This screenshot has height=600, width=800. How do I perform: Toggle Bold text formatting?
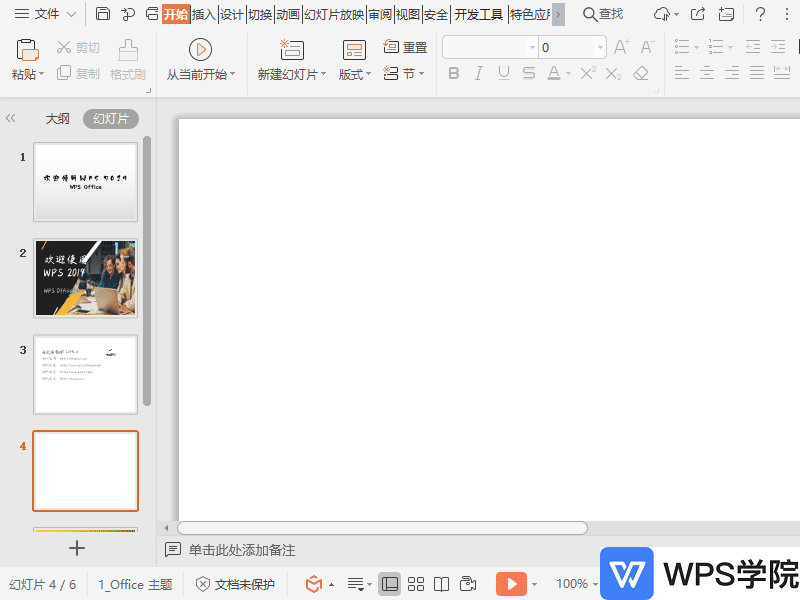click(x=454, y=73)
